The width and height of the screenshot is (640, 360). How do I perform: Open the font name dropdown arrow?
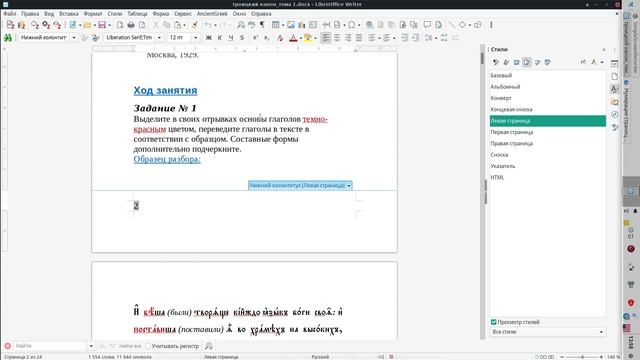click(159, 38)
